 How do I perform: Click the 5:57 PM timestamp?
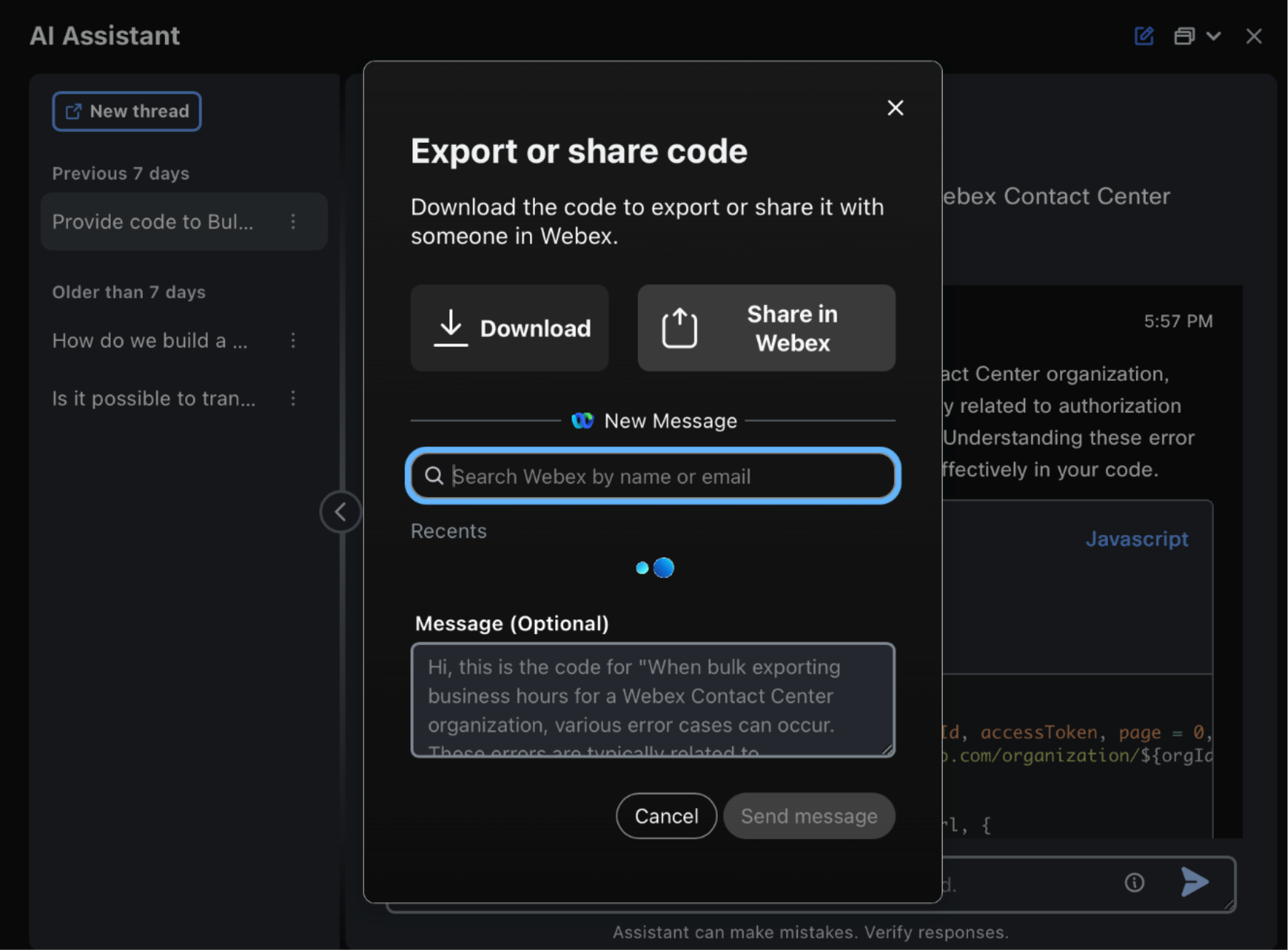coord(1178,321)
